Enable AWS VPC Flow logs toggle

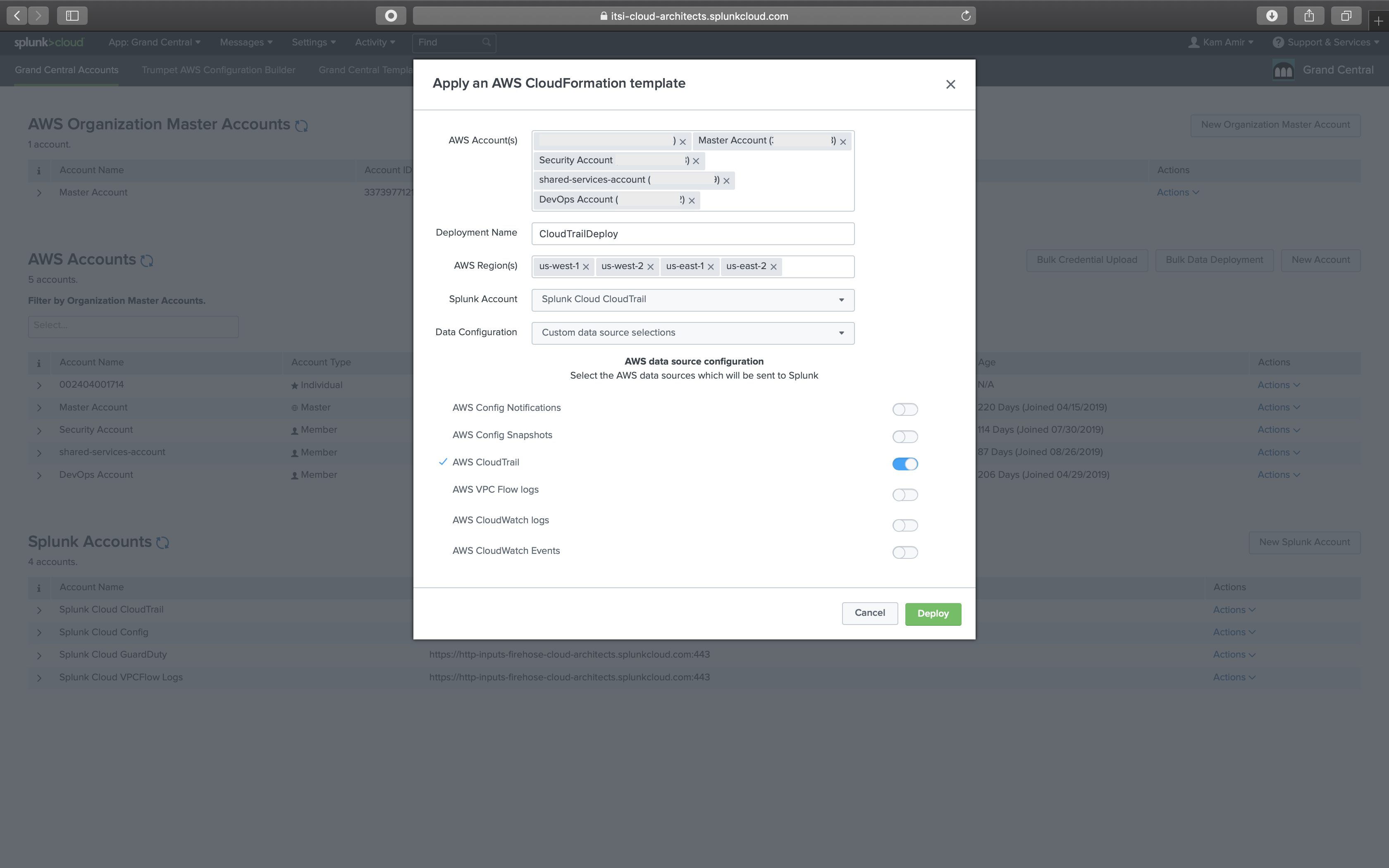[x=905, y=495]
